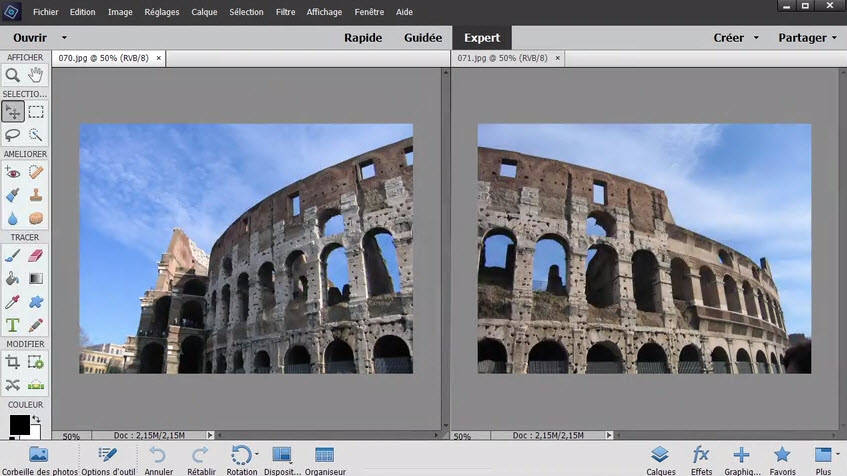
Task: Click the Rétablir redo button
Action: [201, 461]
